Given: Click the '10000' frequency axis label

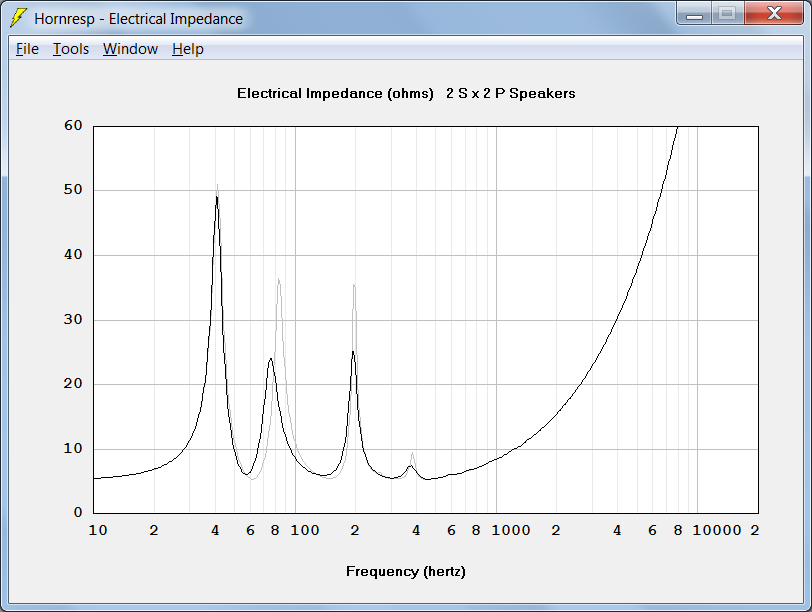Looking at the screenshot, I should [x=717, y=530].
